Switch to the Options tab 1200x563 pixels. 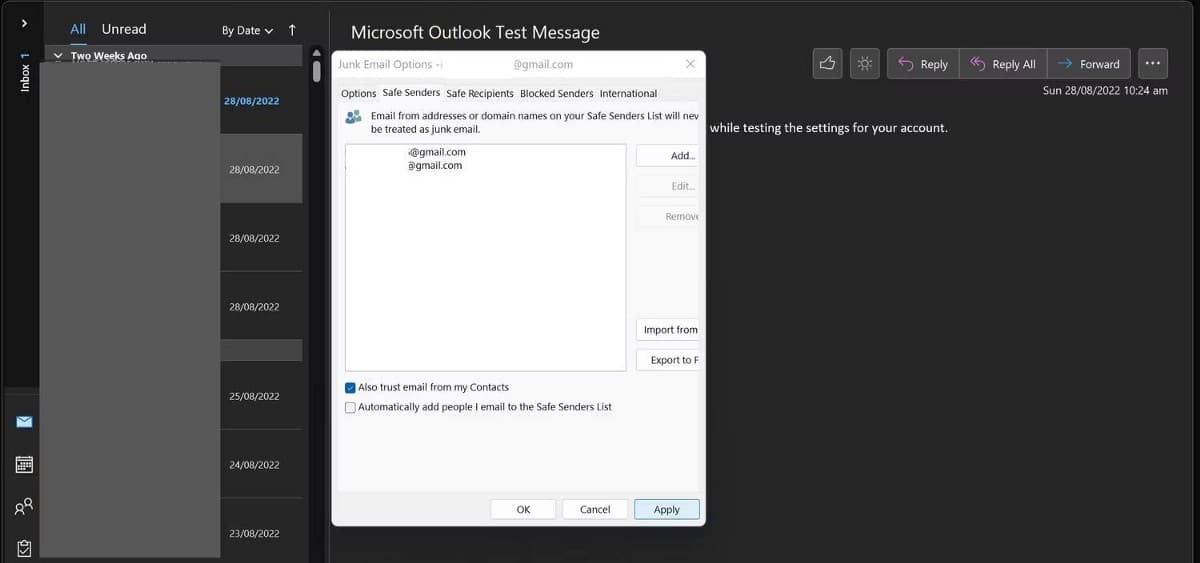pyautogui.click(x=358, y=93)
